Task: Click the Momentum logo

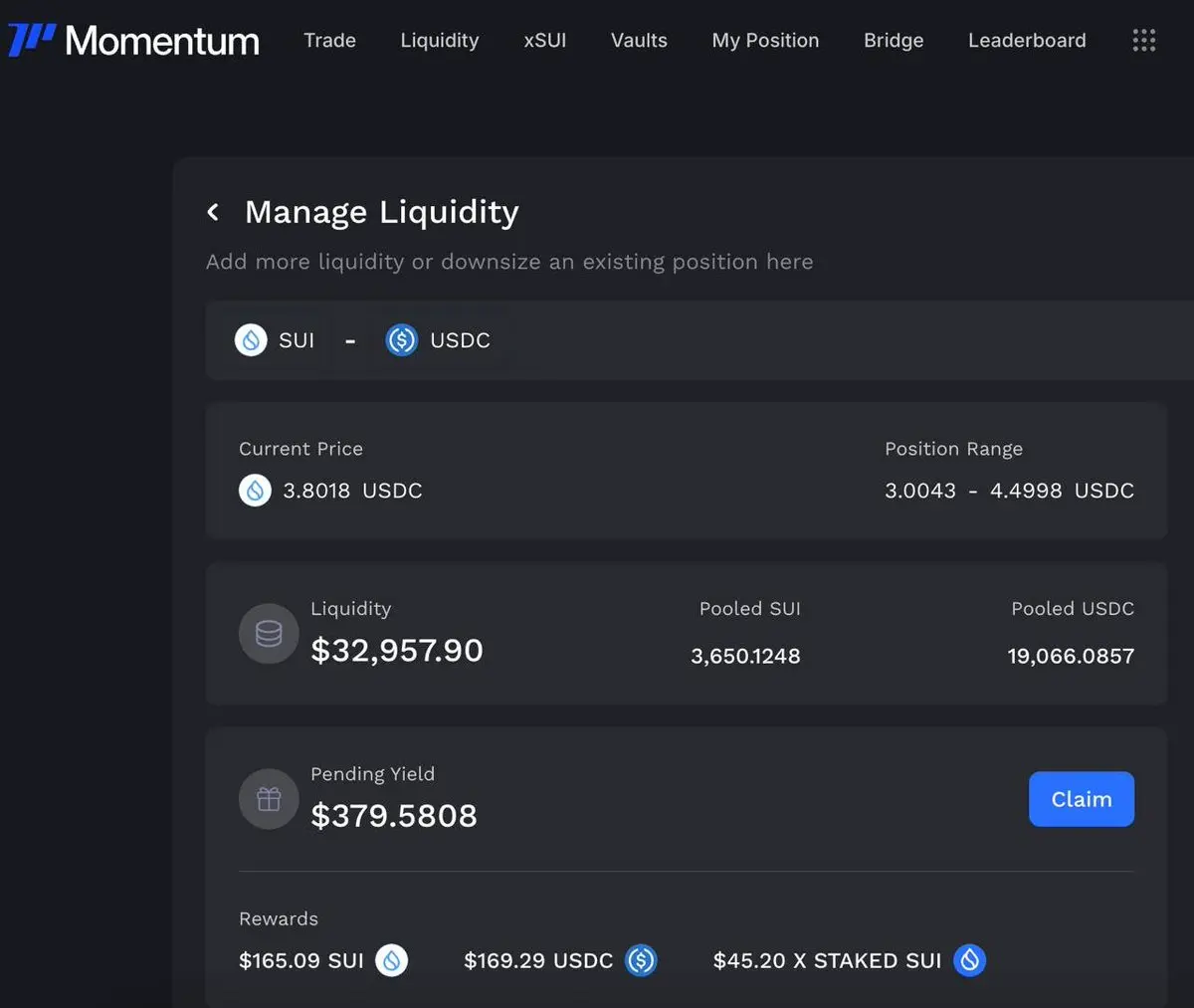Action: point(134,40)
